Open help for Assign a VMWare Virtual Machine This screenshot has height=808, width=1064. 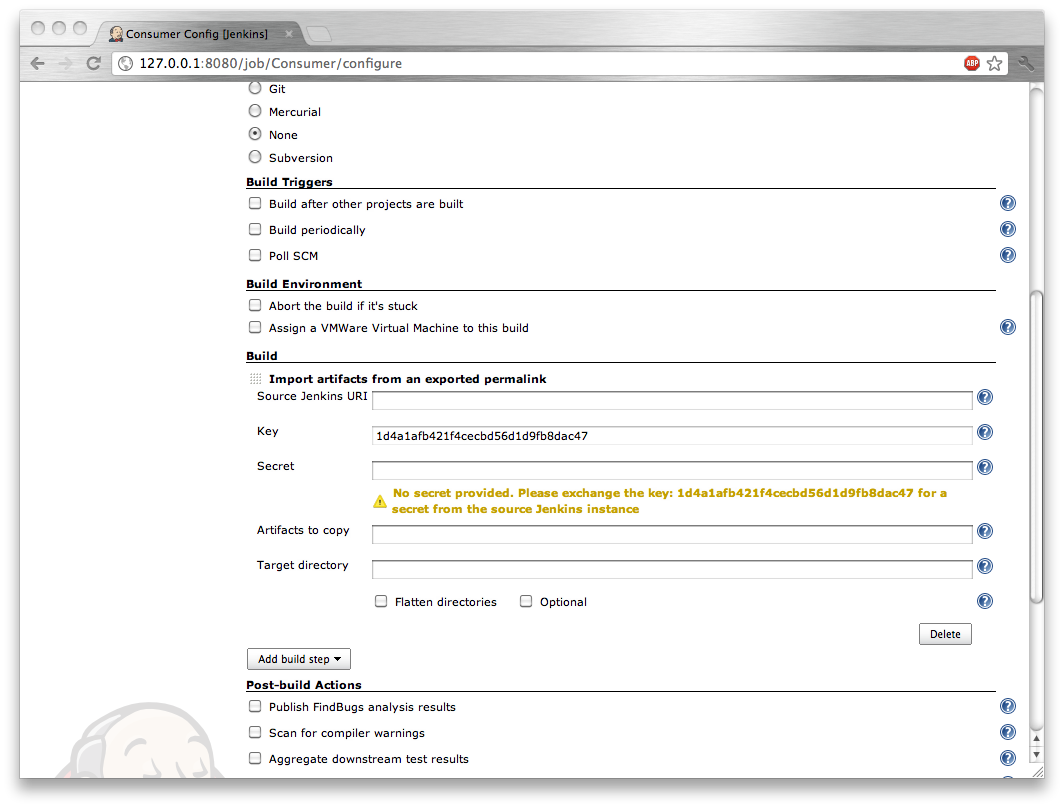pos(1008,327)
